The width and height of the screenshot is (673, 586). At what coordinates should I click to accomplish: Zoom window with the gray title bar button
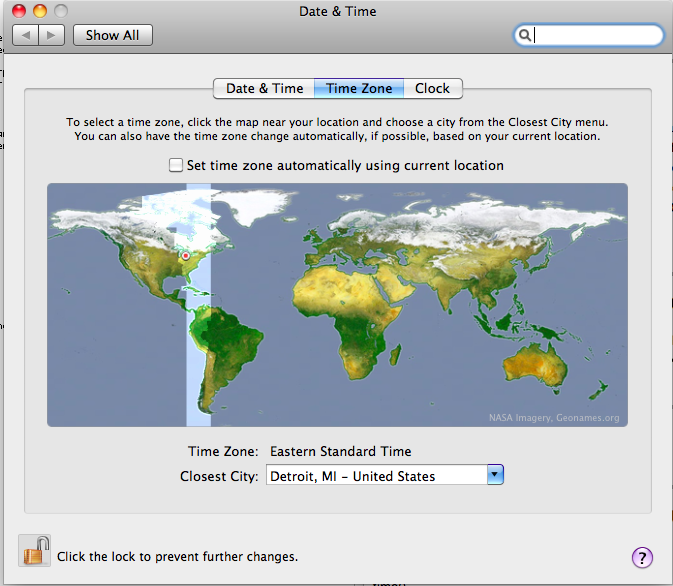[61, 11]
